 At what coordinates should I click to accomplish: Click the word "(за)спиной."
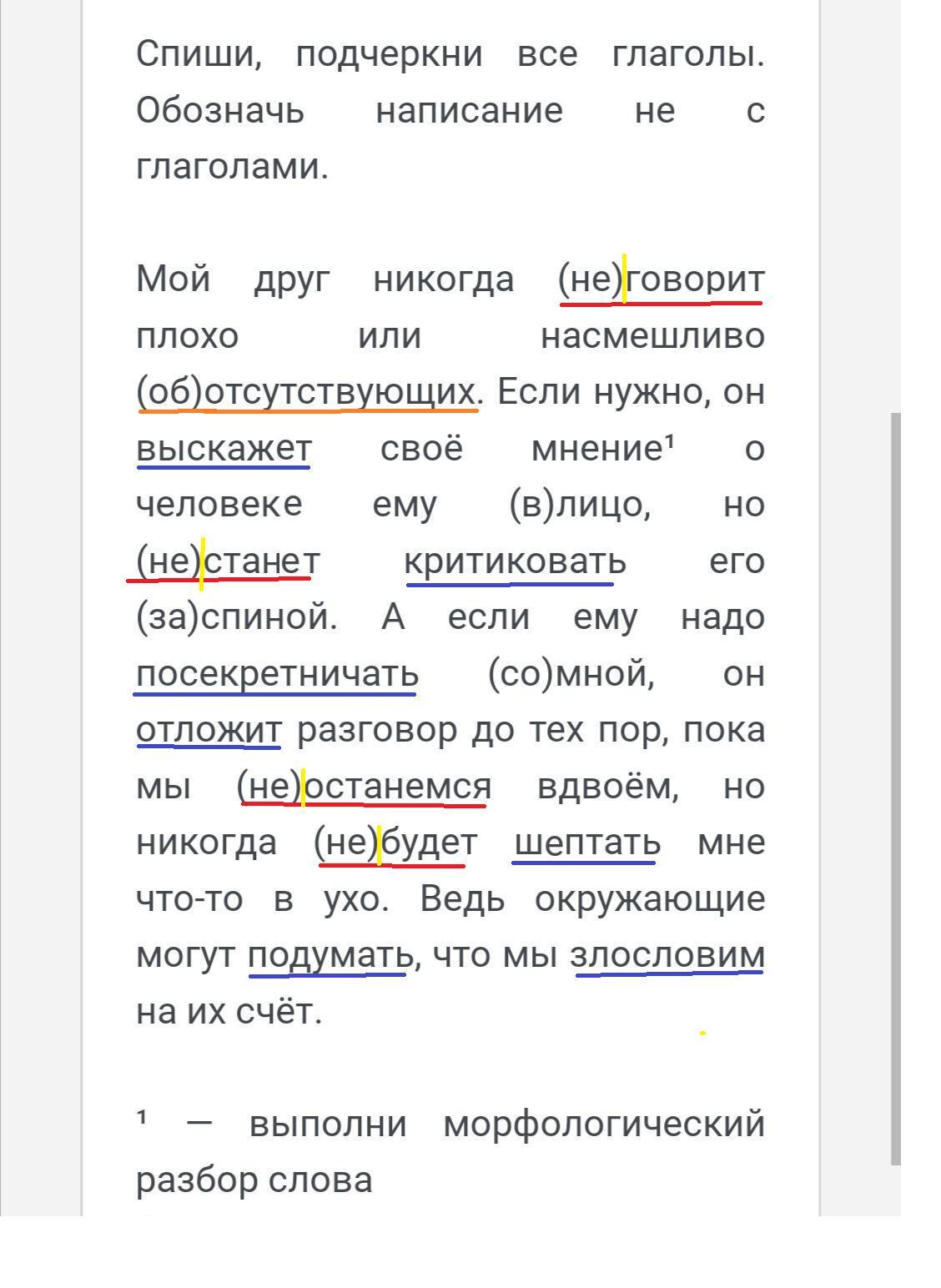pyautogui.click(x=237, y=619)
